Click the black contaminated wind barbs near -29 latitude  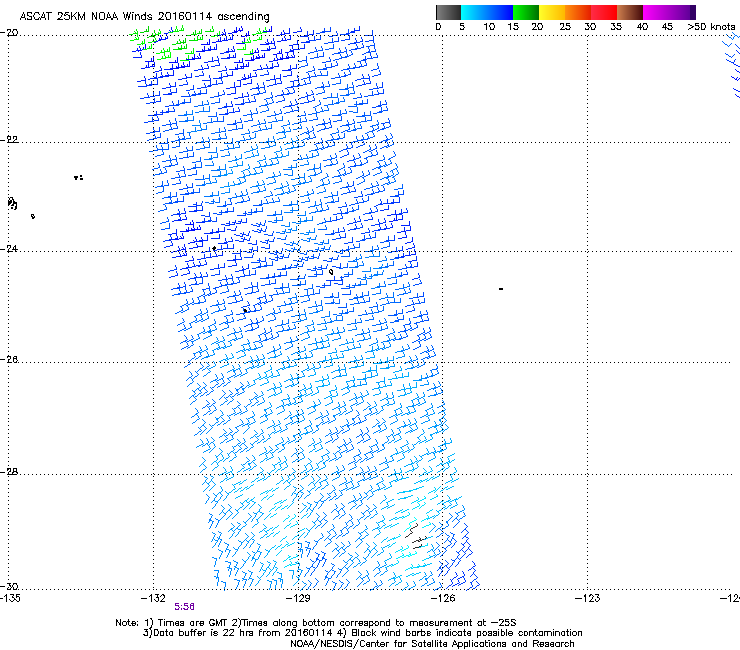[x=416, y=536]
